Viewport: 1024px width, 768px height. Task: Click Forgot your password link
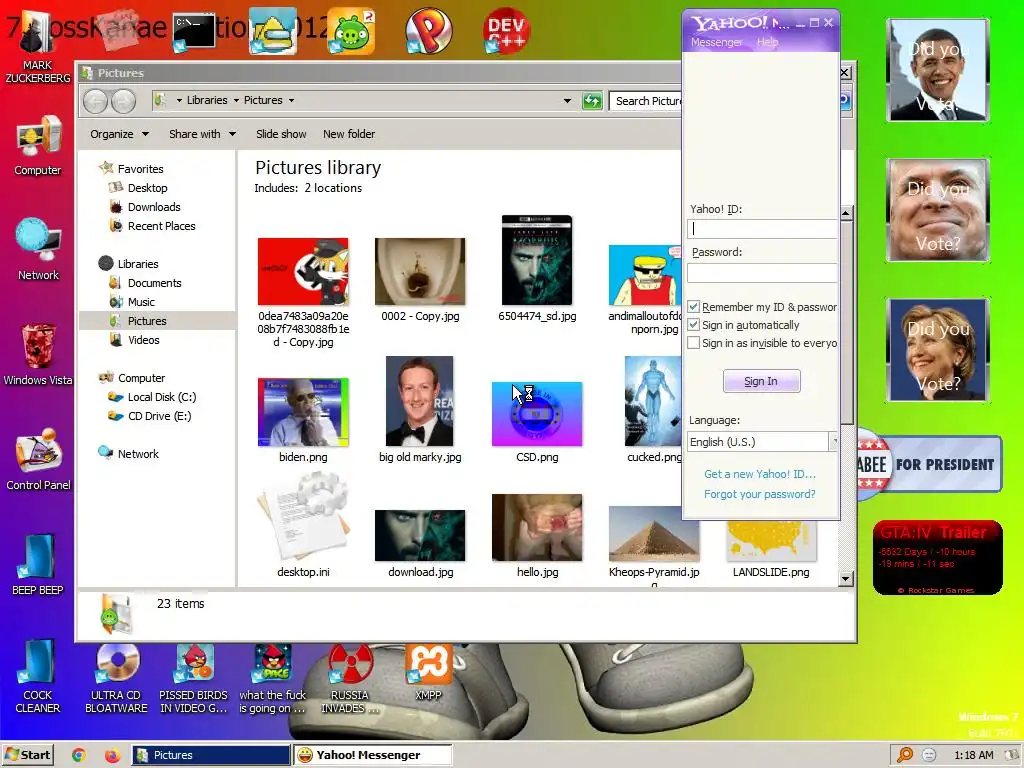tap(760, 494)
